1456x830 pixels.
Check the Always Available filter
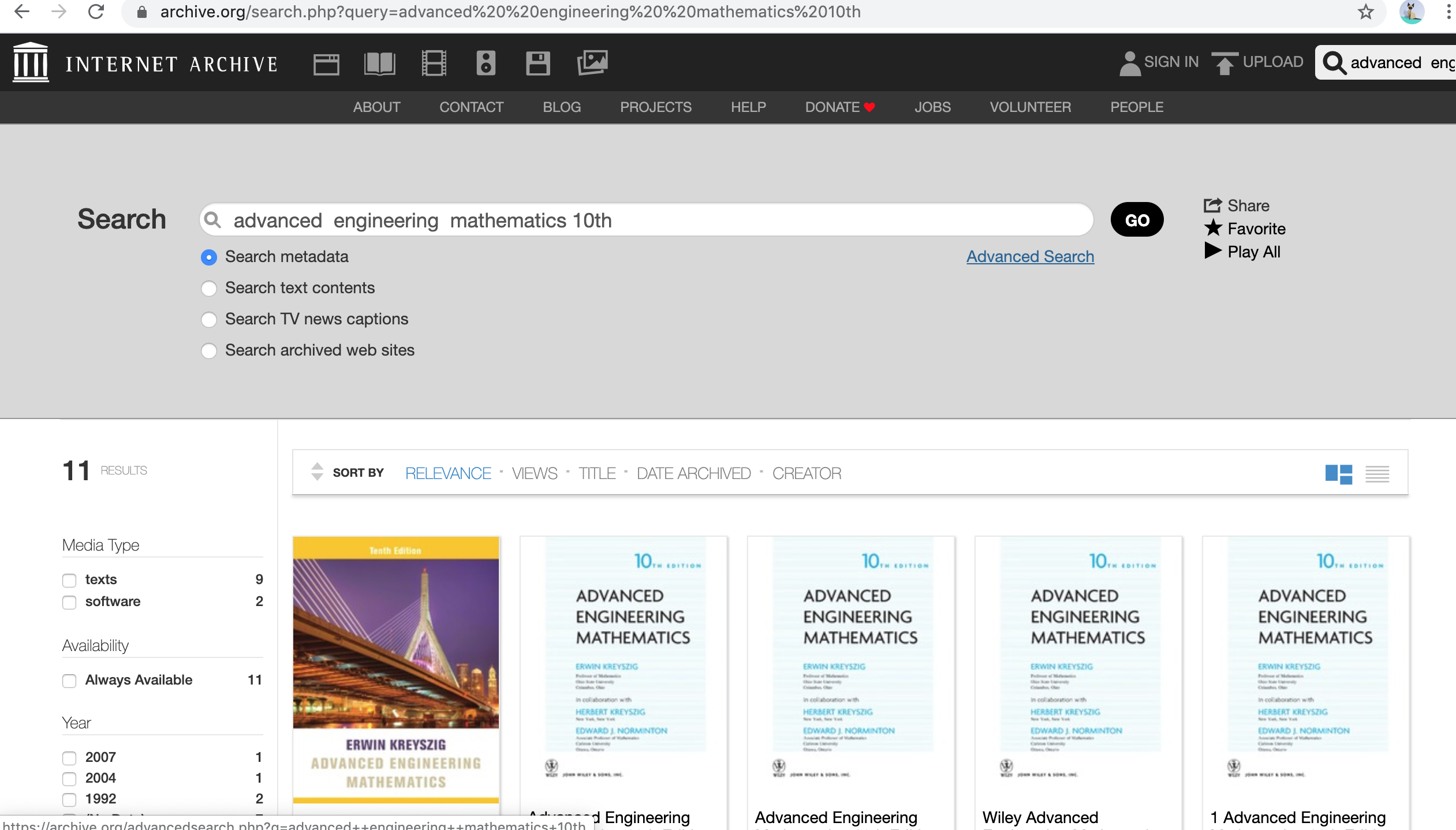pyautogui.click(x=69, y=681)
